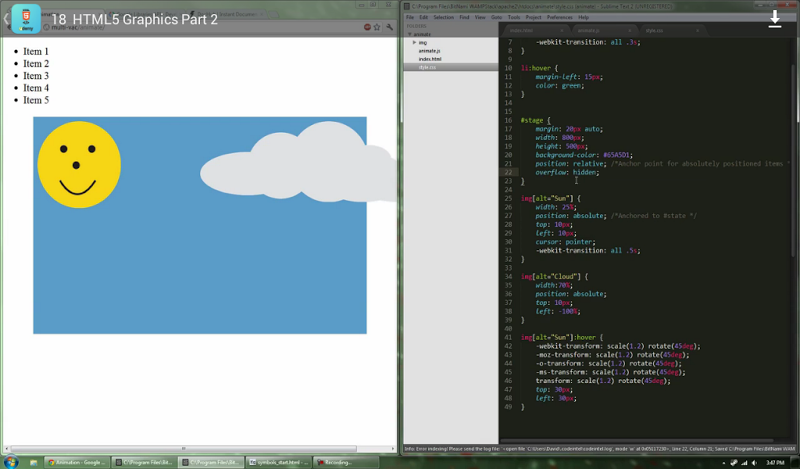Screen dimensions: 800x469
Task: Click the Chrome bookmark star icon
Action: pos(377,28)
